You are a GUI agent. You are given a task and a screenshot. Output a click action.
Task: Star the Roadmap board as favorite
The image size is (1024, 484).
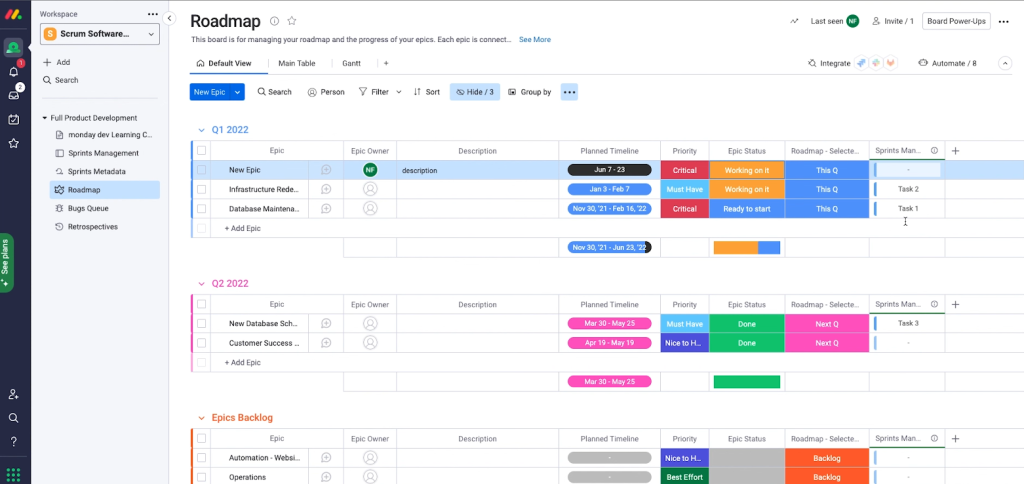[x=292, y=21]
